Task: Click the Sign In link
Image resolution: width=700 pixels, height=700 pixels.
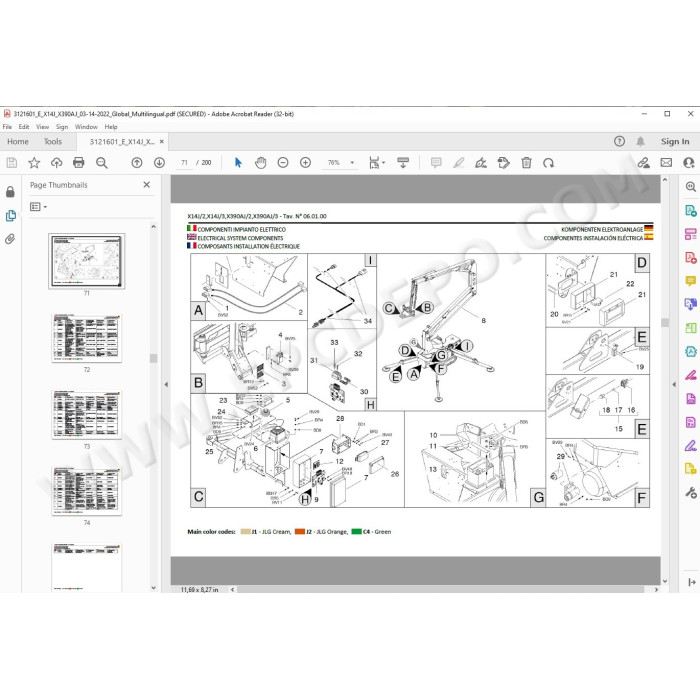Action: pos(675,142)
